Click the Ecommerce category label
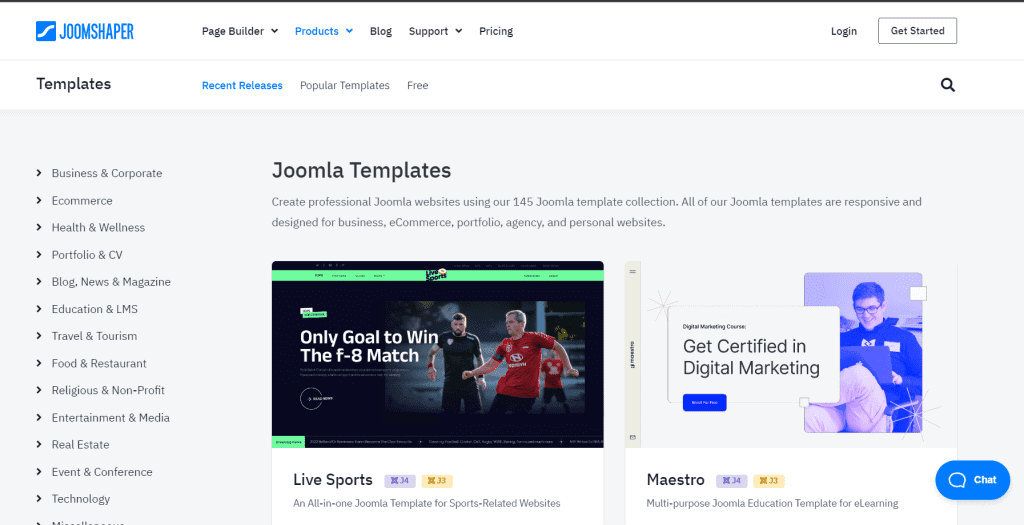This screenshot has height=525, width=1024. point(82,200)
